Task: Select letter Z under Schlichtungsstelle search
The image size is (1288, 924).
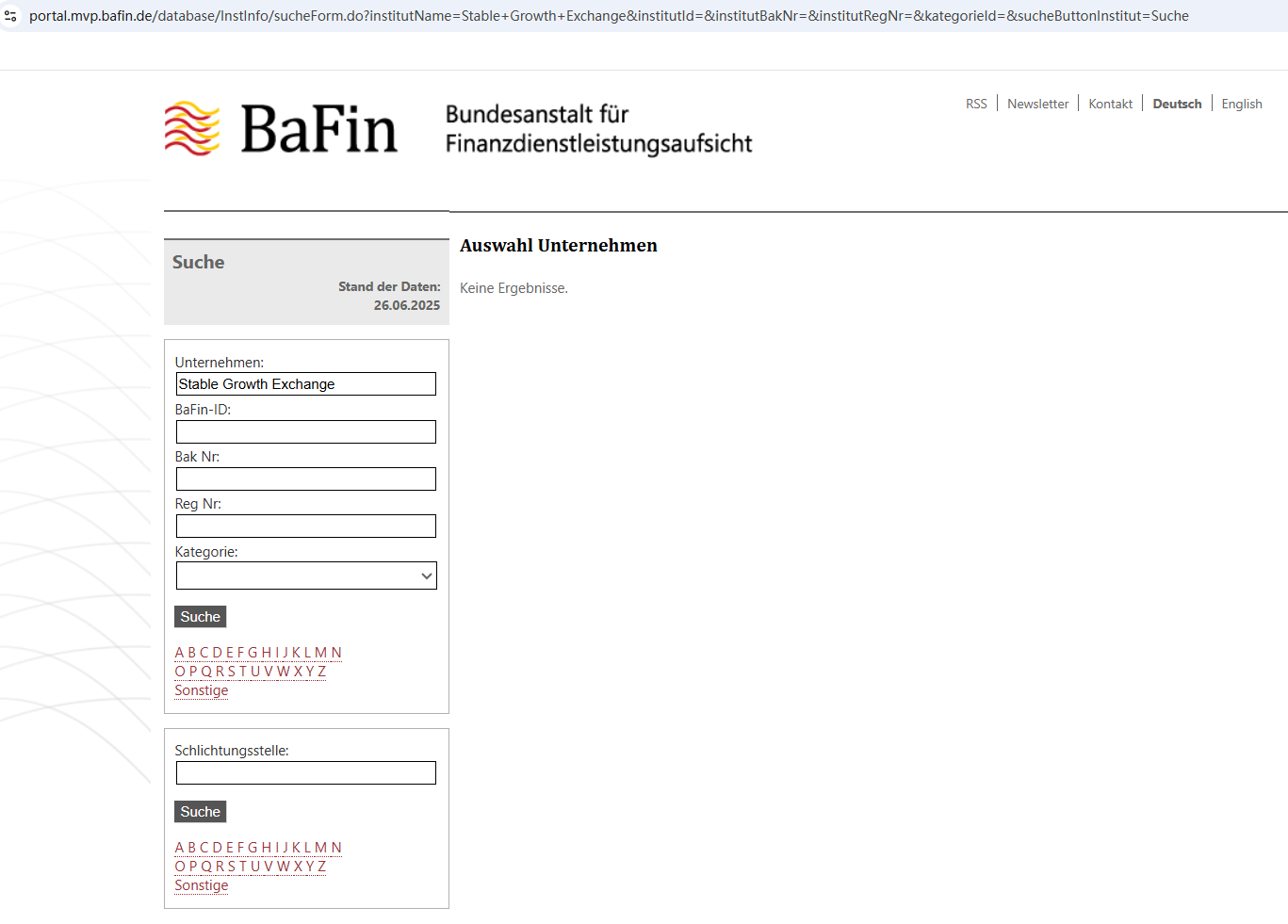Action: click(x=322, y=867)
